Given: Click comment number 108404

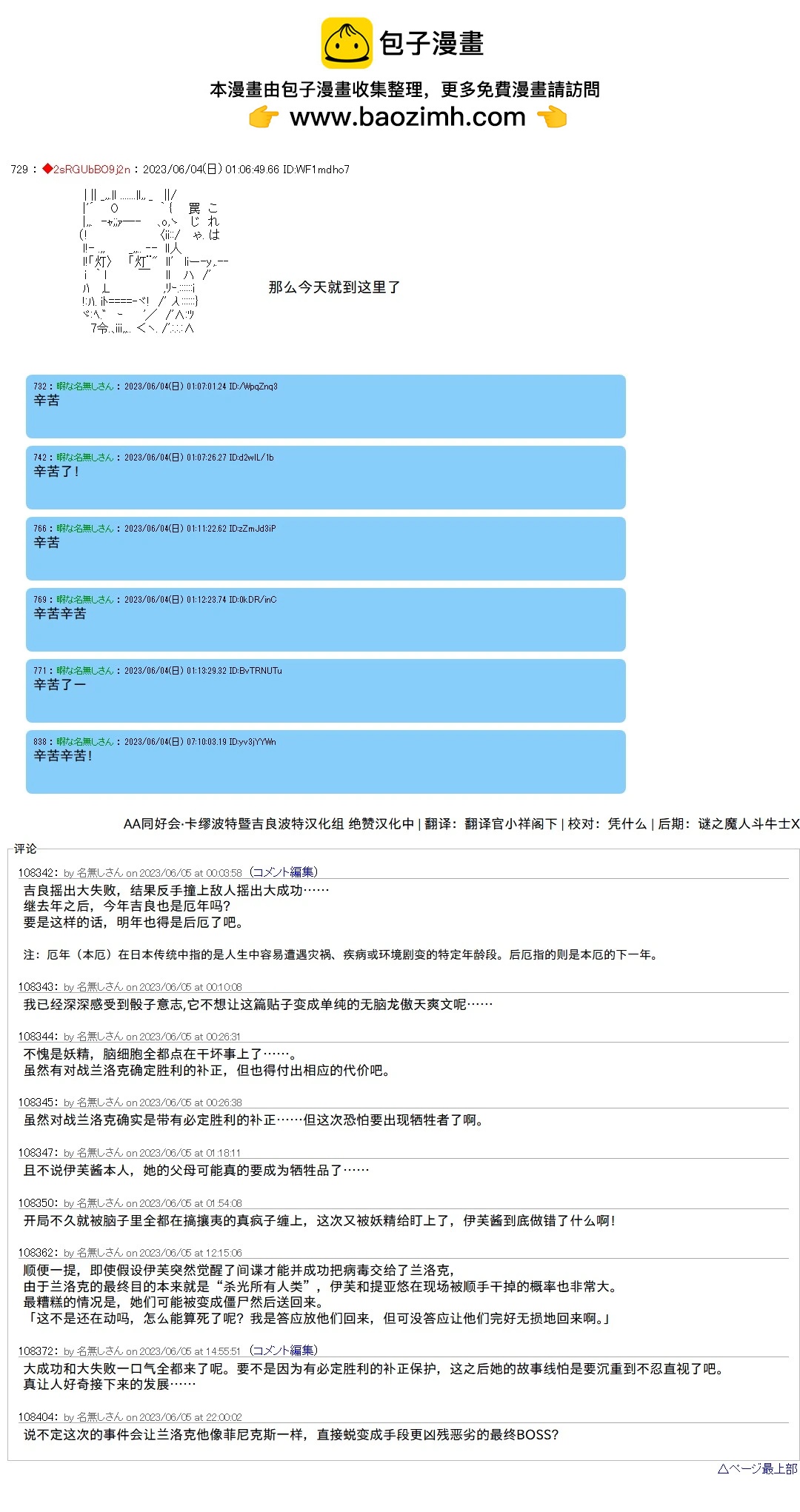Looking at the screenshot, I should [x=38, y=1417].
